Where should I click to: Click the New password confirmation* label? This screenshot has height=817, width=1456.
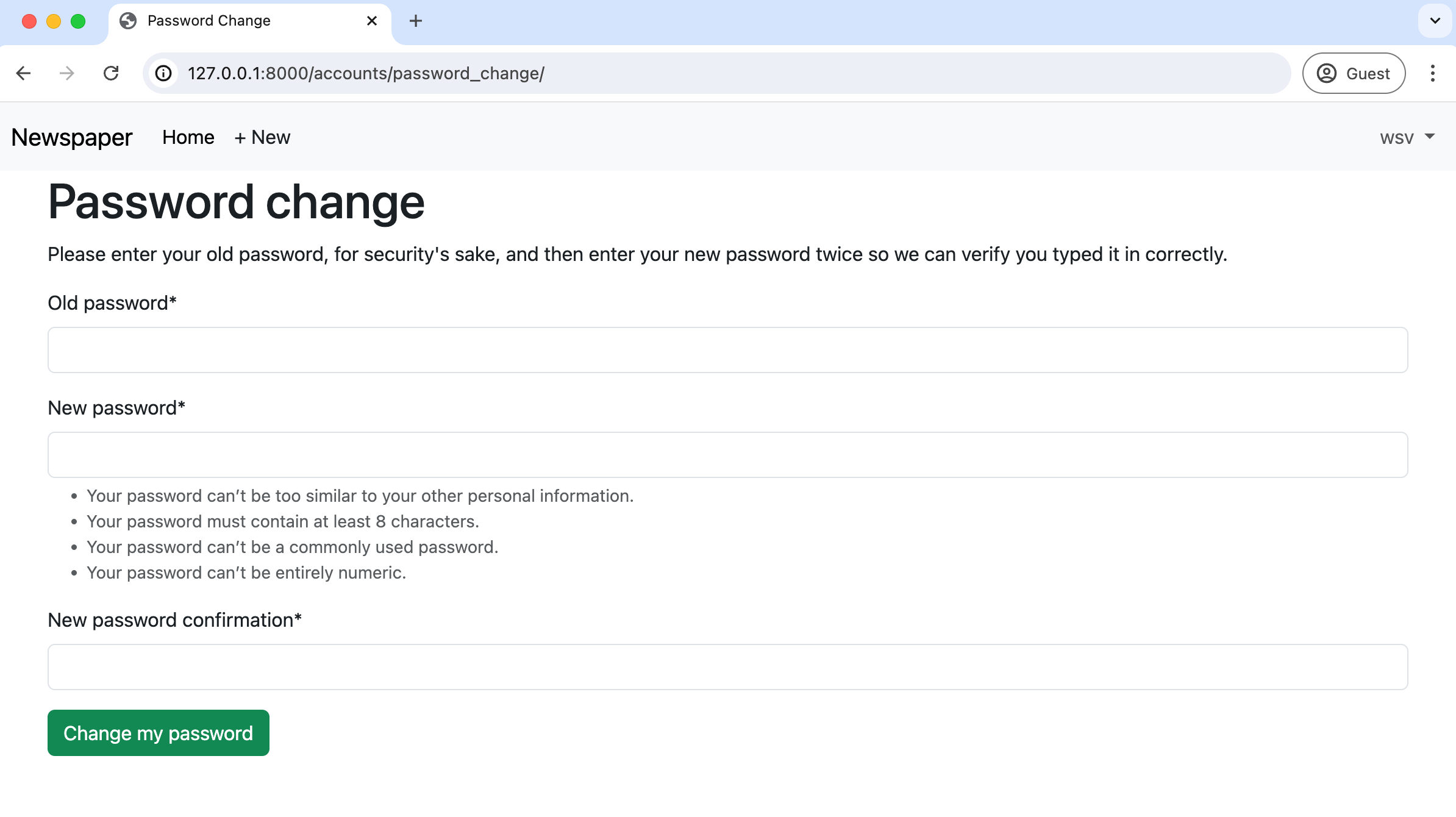(x=175, y=620)
